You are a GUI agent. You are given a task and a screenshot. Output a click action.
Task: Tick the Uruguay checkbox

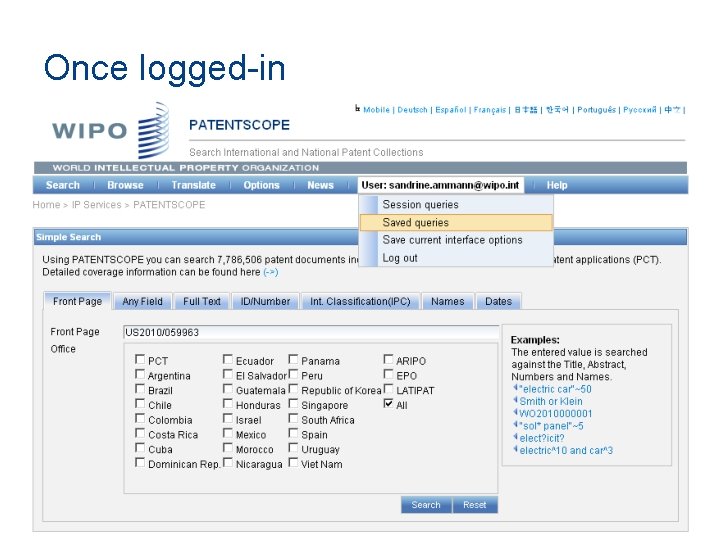click(x=293, y=447)
